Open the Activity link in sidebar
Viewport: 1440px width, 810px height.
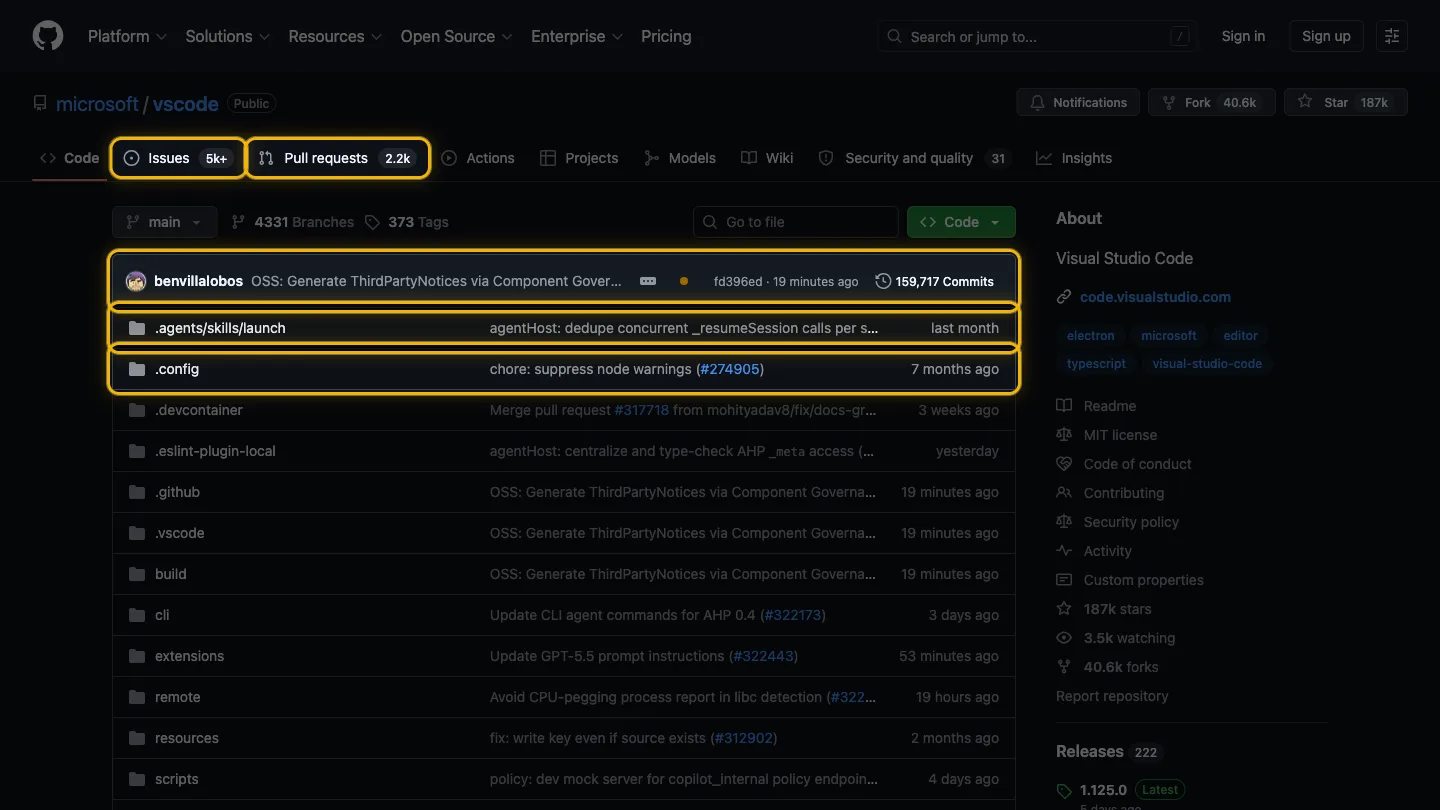(x=1094, y=551)
